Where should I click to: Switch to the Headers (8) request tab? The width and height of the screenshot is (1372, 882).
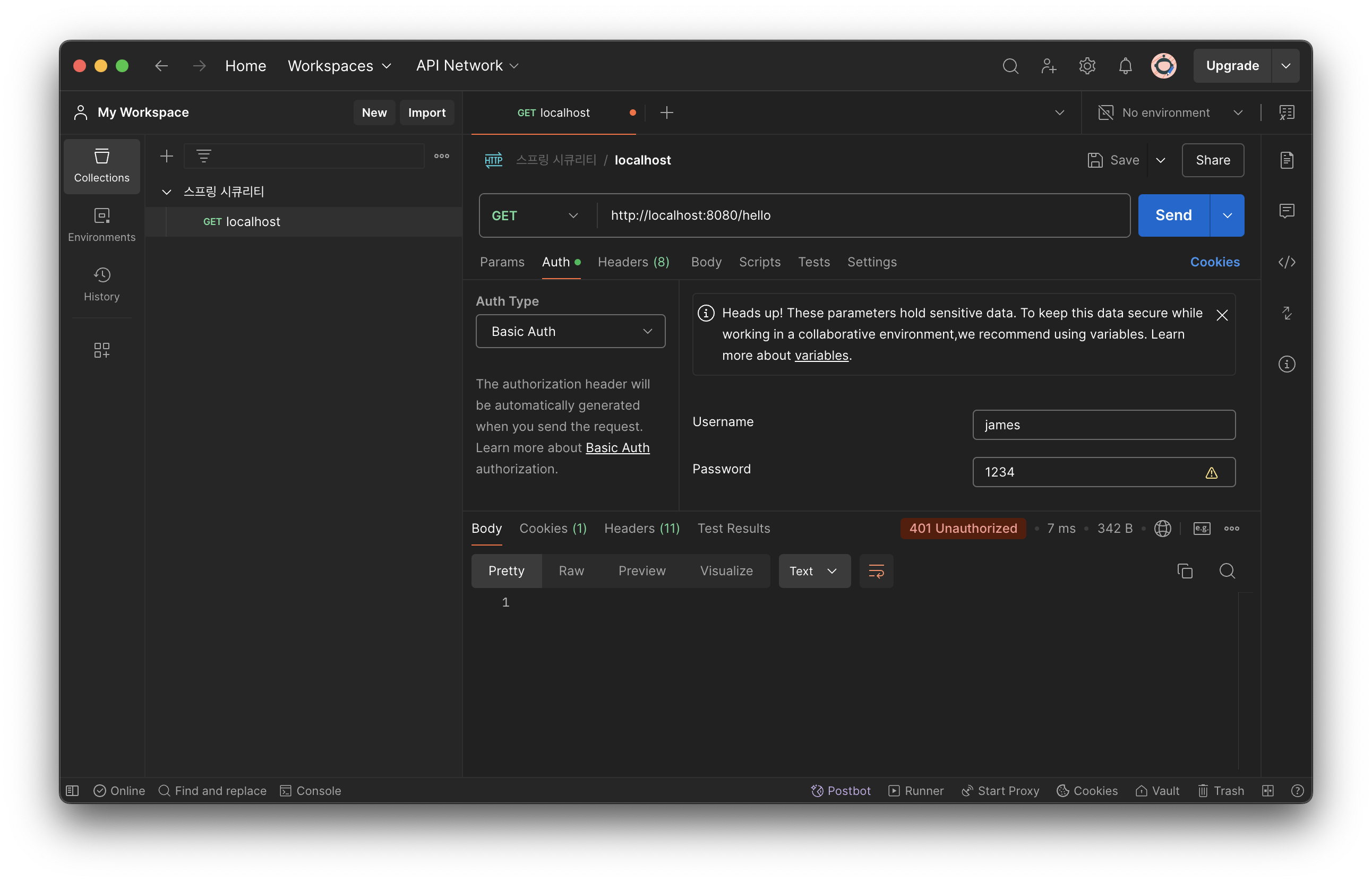coord(633,262)
